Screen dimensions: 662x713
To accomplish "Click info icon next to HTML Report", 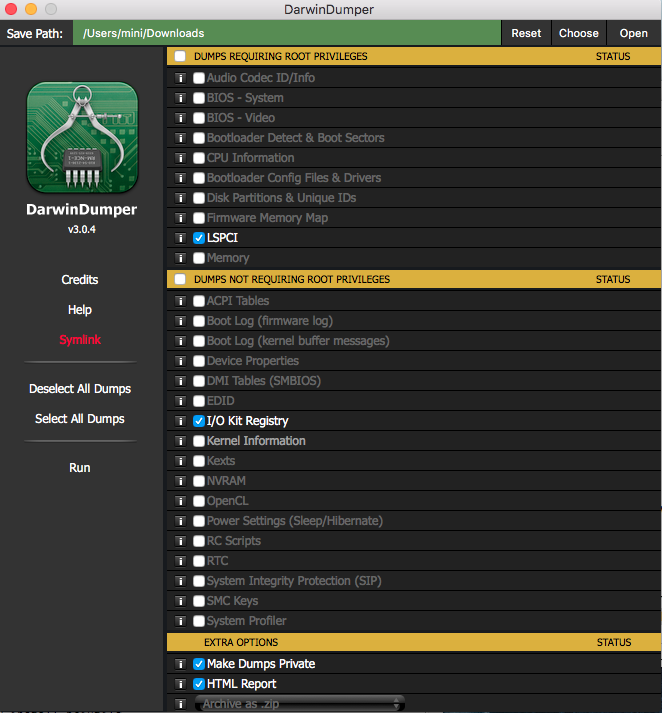I will click(x=181, y=684).
